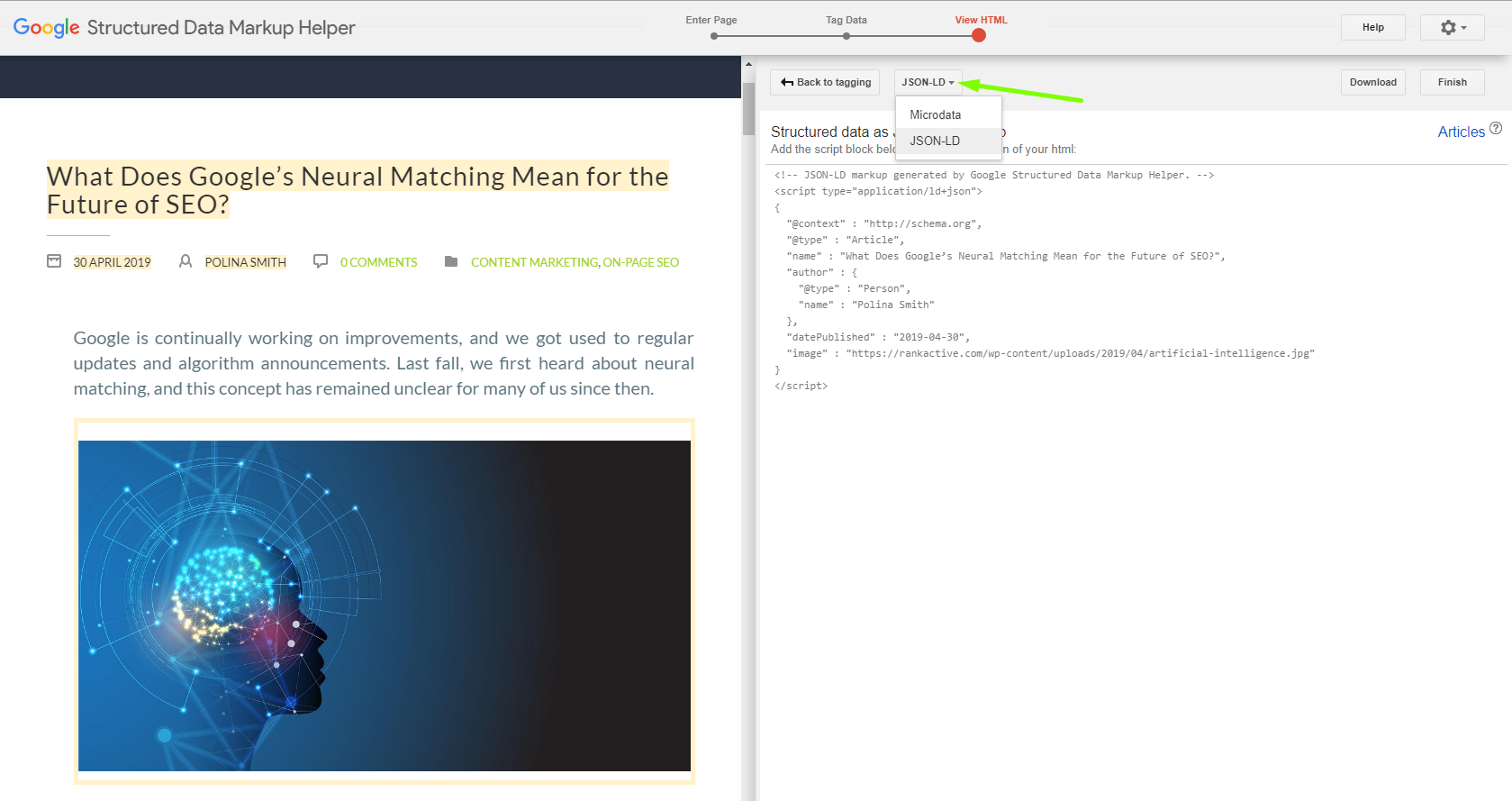Click the page preview scrollbar thumb
Image resolution: width=1512 pixels, height=801 pixels.
[748, 108]
